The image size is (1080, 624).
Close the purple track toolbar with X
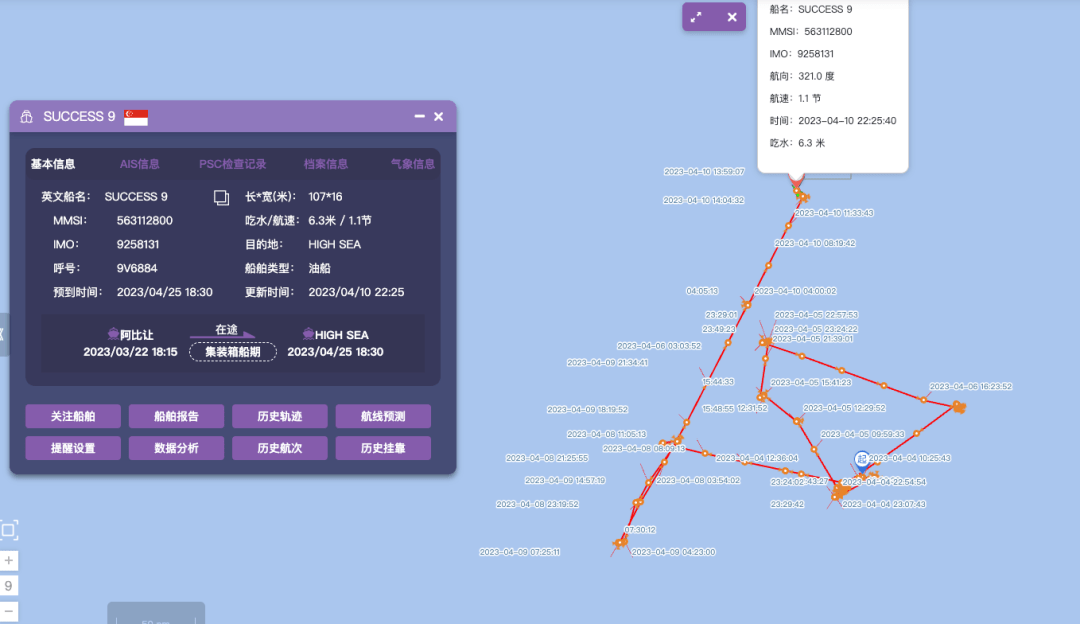(x=732, y=17)
